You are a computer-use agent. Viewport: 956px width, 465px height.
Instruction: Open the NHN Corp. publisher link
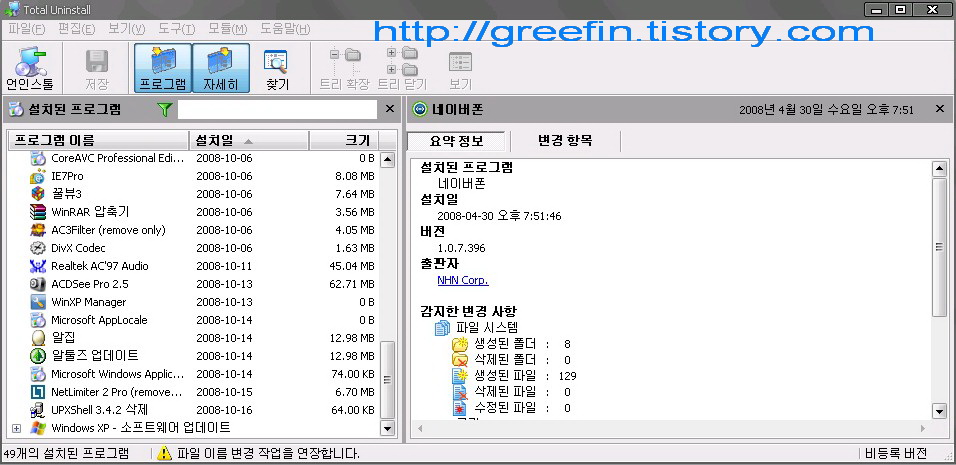(x=463, y=281)
